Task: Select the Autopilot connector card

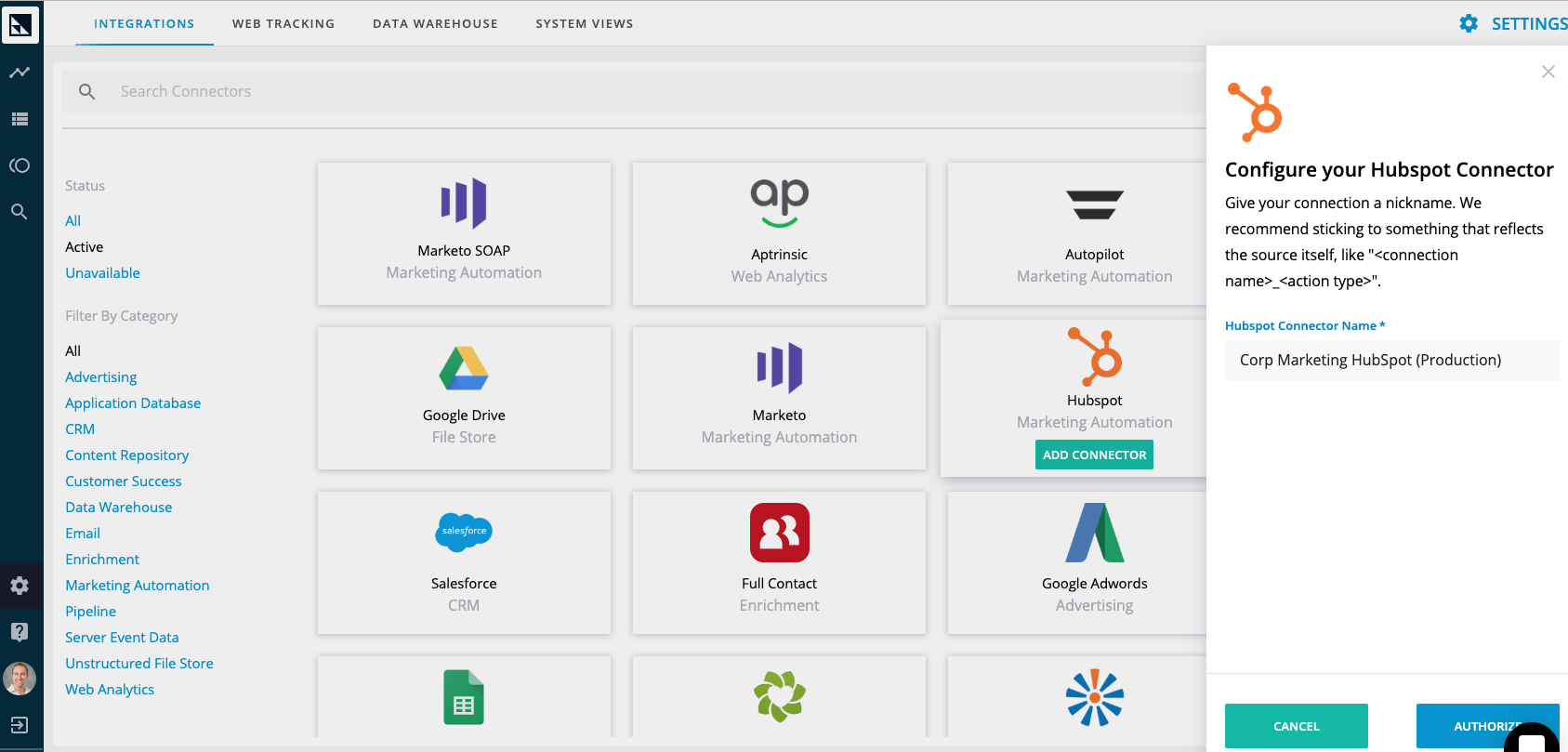Action: click(1077, 233)
